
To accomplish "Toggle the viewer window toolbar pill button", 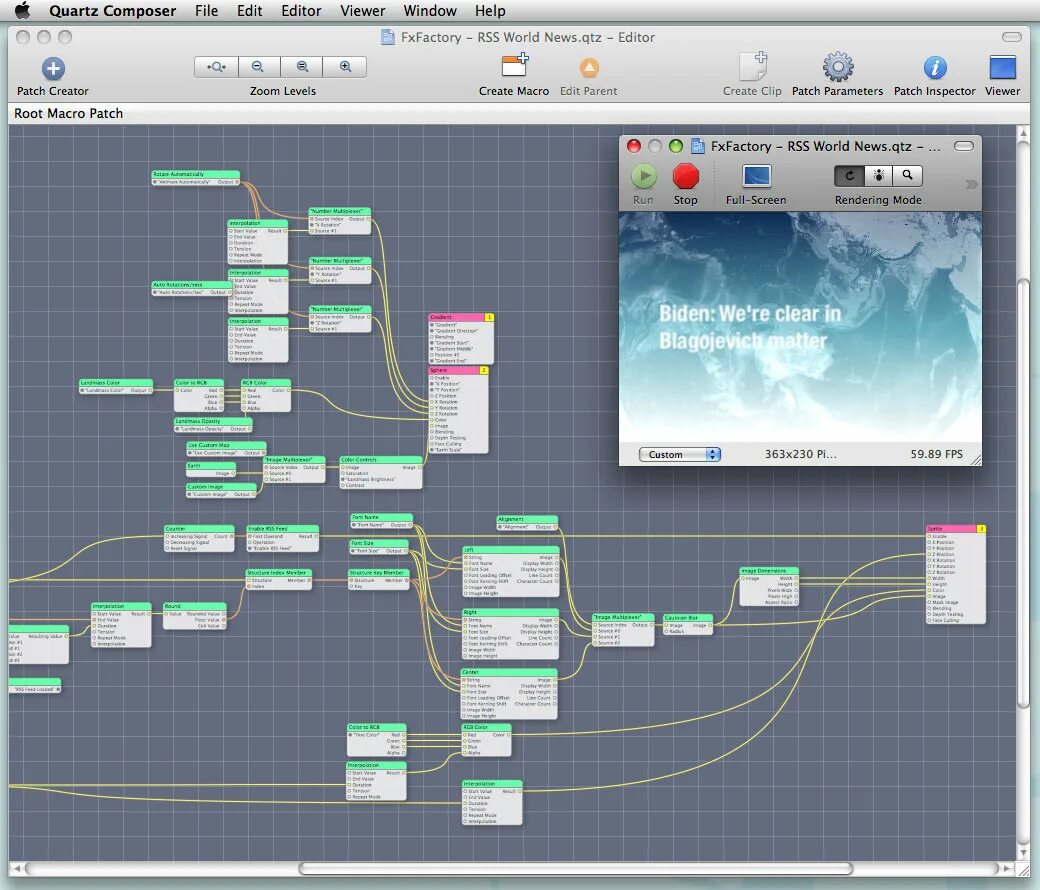I will [x=964, y=146].
